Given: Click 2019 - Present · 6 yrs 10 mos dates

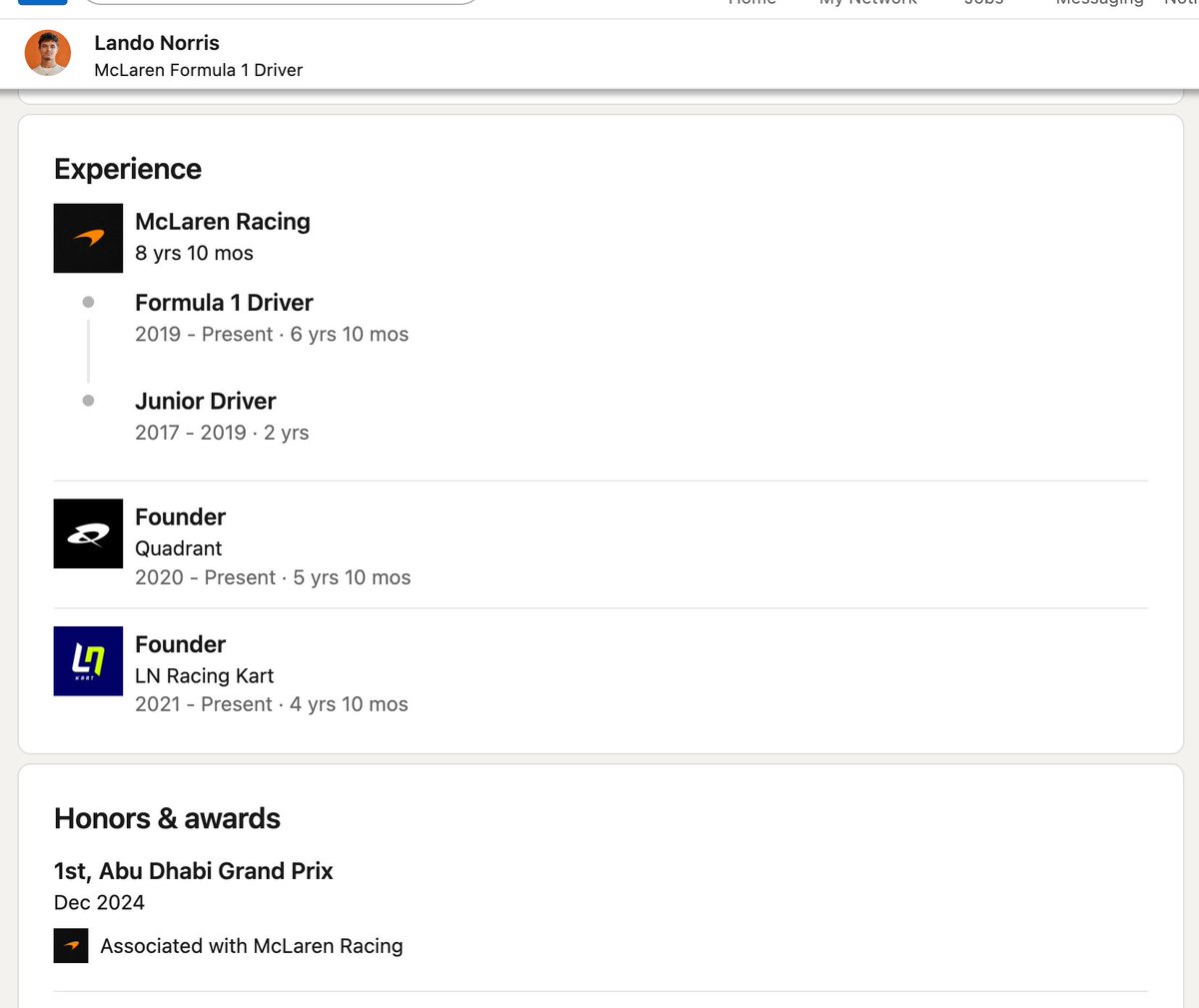Looking at the screenshot, I should pyautogui.click(x=272, y=335).
